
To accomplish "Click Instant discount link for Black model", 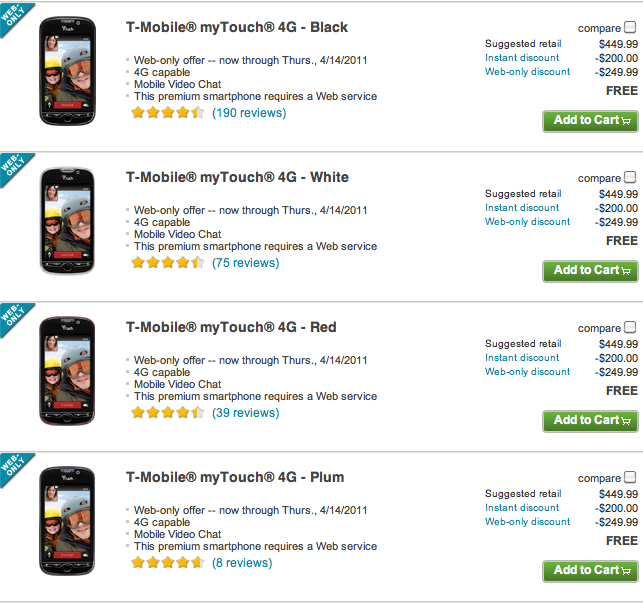I will (x=522, y=58).
